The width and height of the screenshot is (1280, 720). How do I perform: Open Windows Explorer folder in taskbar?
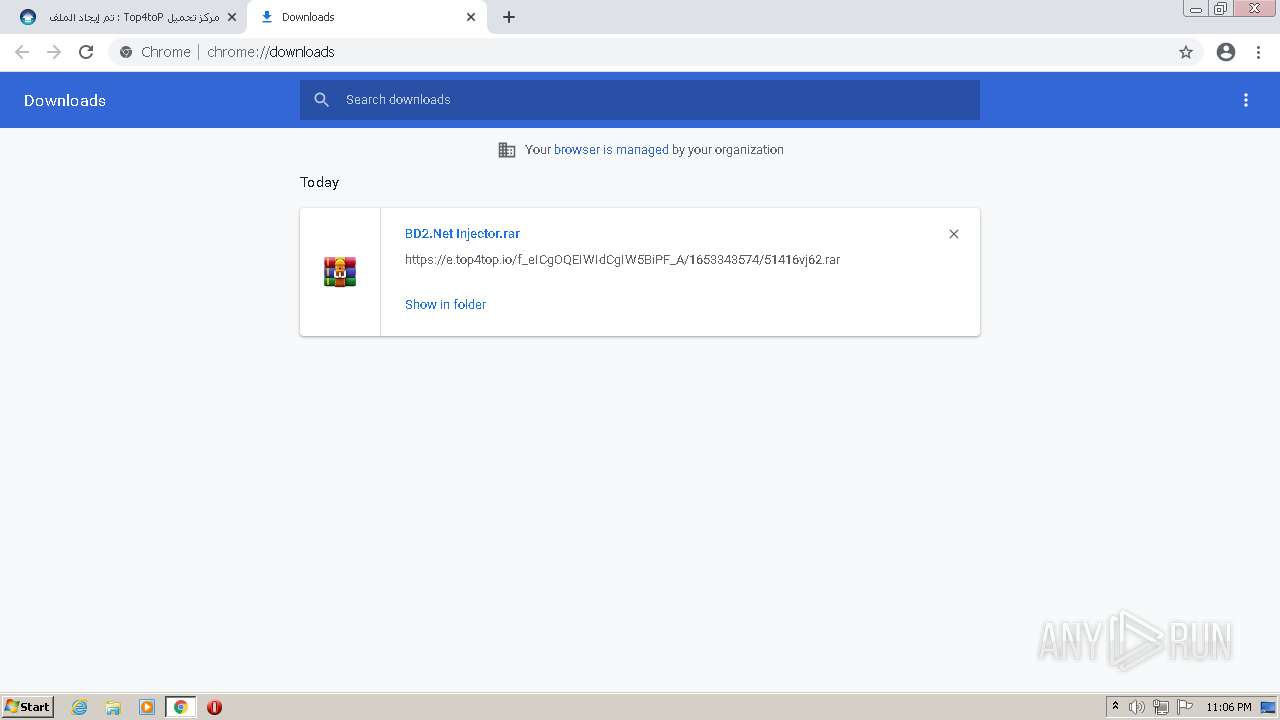pos(113,707)
